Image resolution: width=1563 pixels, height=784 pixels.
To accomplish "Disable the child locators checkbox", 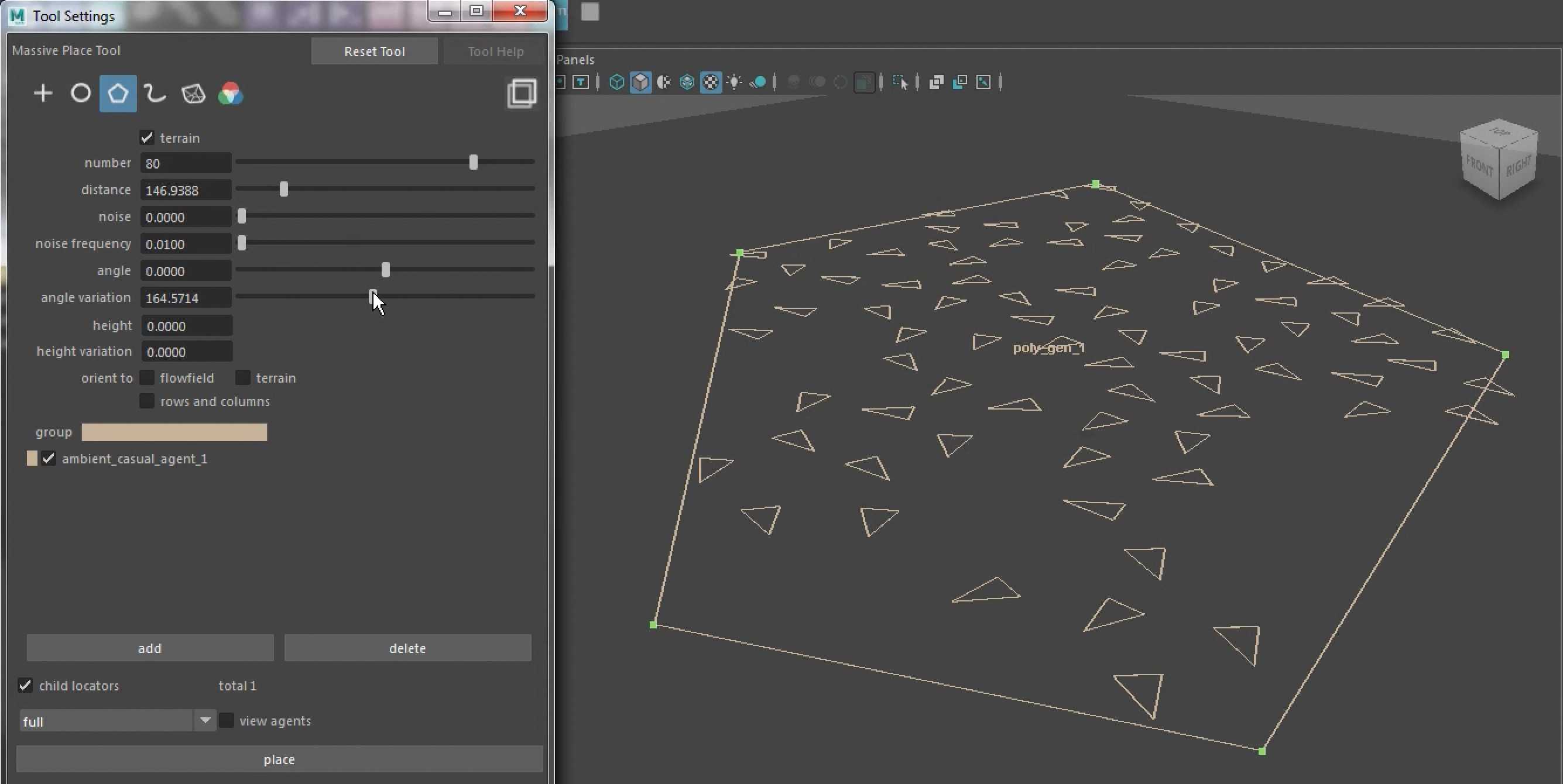I will pos(25,685).
